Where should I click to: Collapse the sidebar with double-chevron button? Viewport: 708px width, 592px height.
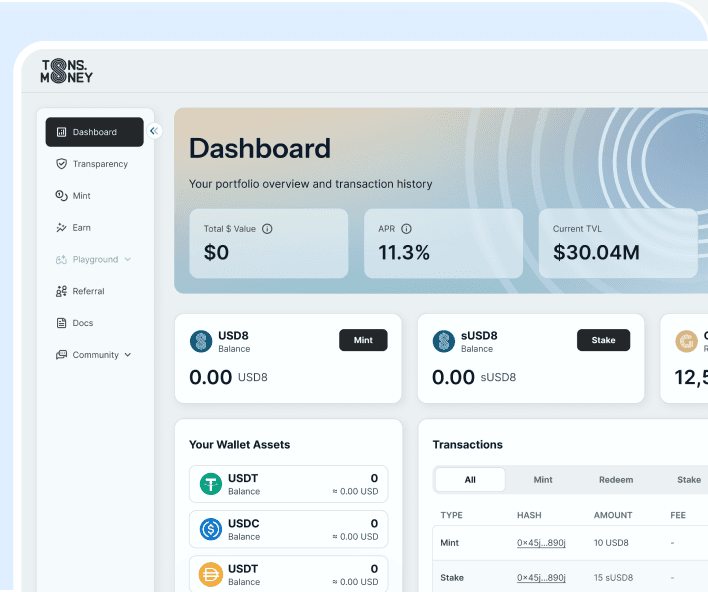[154, 131]
